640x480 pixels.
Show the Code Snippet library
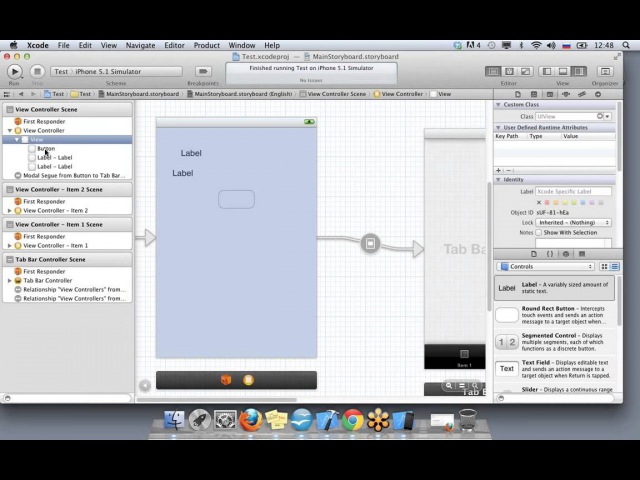550,254
